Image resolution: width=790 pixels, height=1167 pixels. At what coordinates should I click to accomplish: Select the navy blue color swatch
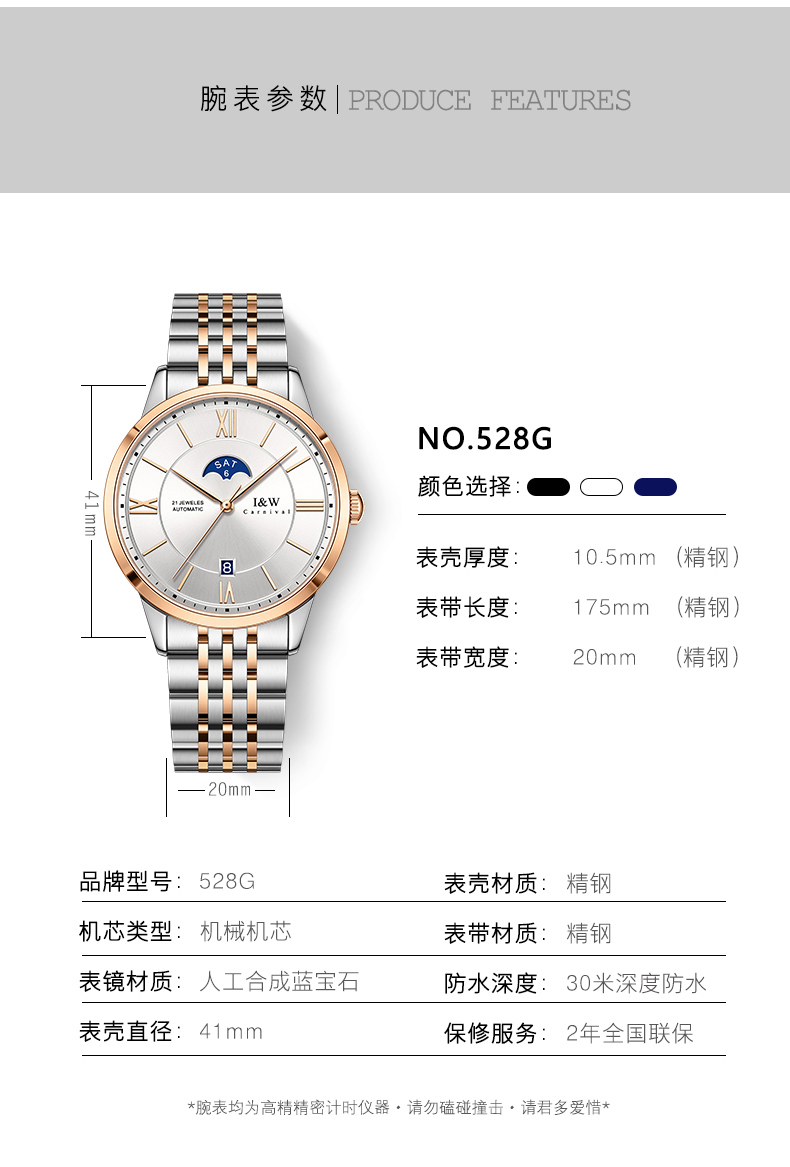655,487
